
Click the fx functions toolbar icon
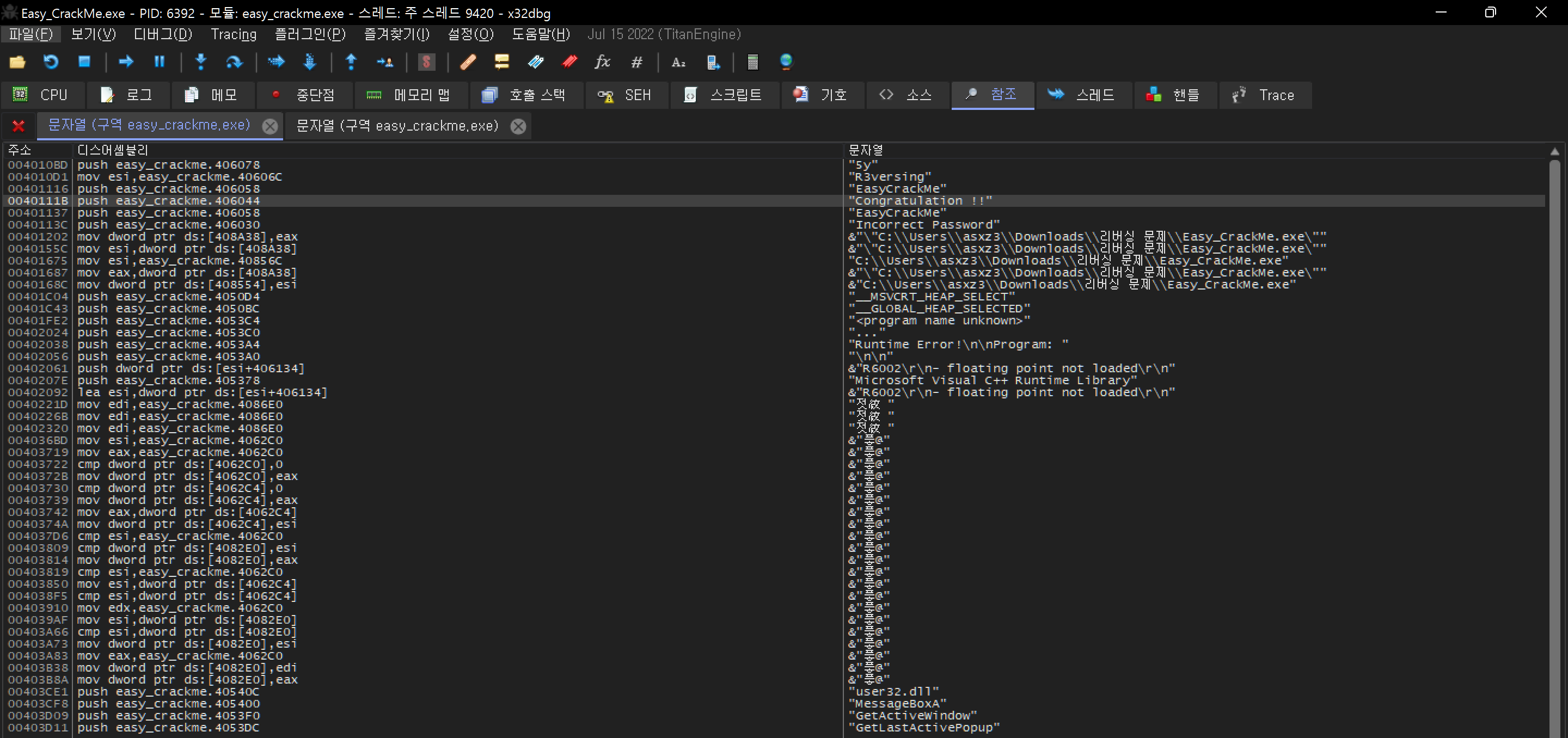602,62
